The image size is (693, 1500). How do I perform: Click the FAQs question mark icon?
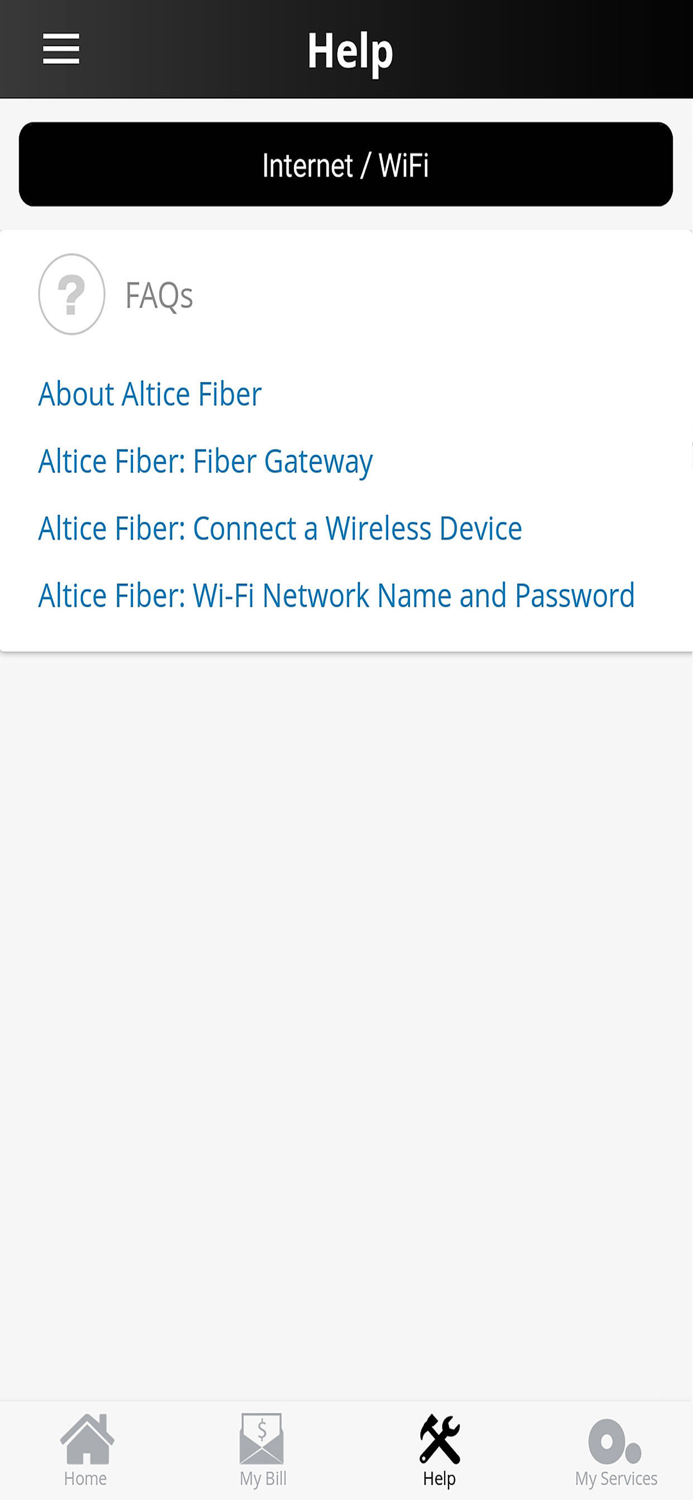coord(71,293)
